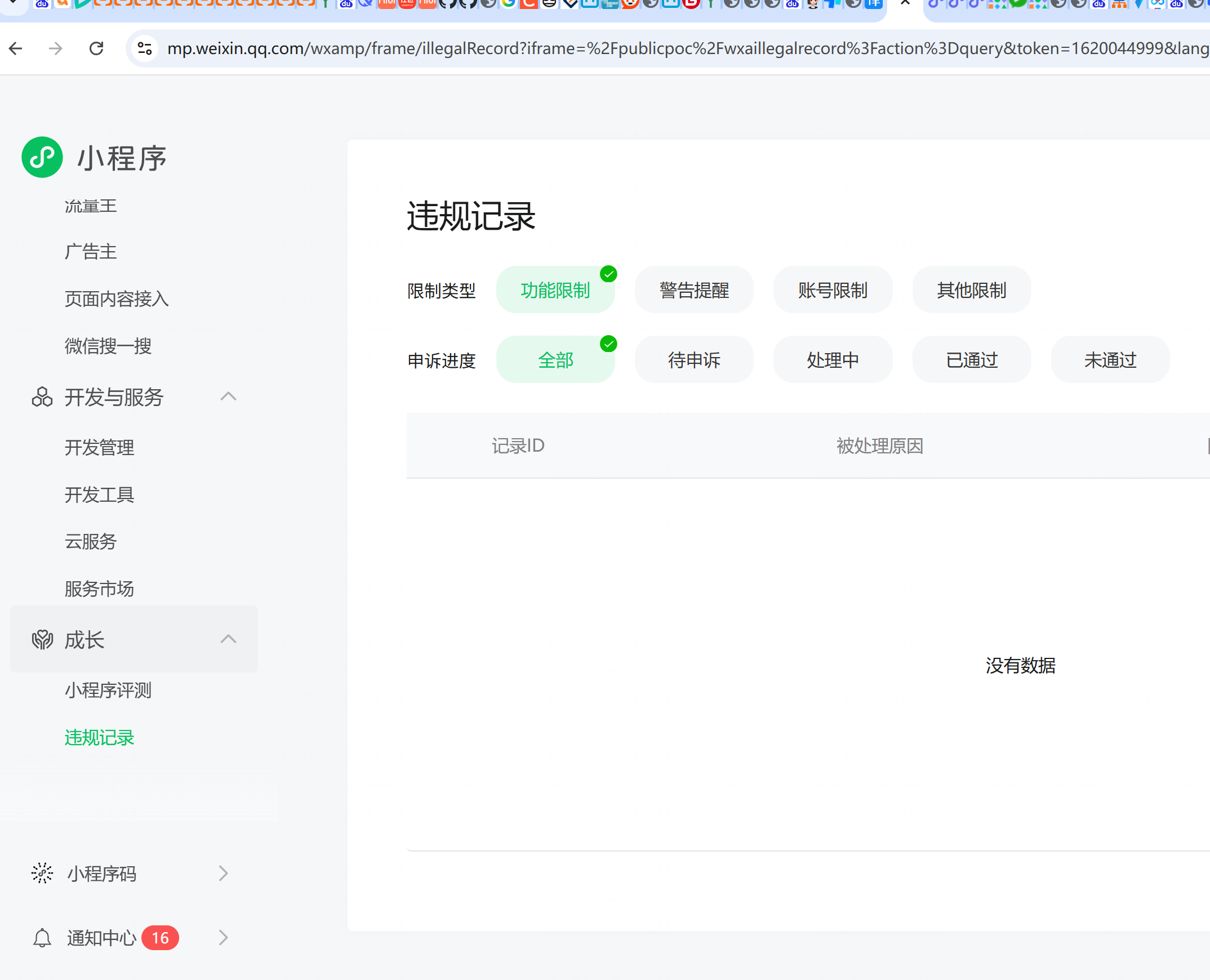The height and width of the screenshot is (980, 1210).
Task: Click the 已通过 filter button
Action: (x=971, y=359)
